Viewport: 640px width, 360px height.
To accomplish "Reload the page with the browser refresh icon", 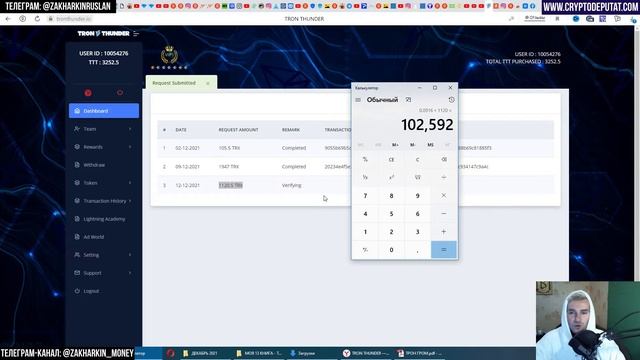I will coord(37,19).
